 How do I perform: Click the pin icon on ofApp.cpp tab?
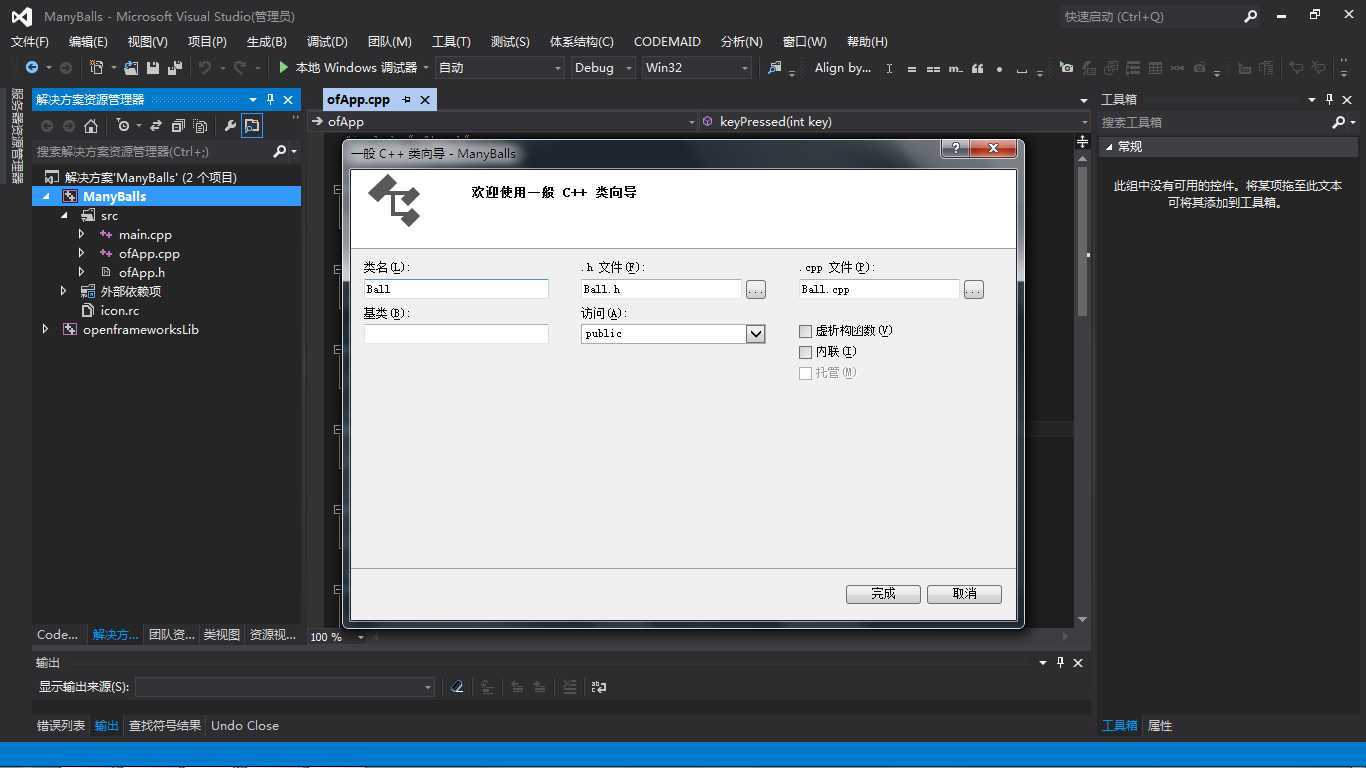pyautogui.click(x=406, y=99)
